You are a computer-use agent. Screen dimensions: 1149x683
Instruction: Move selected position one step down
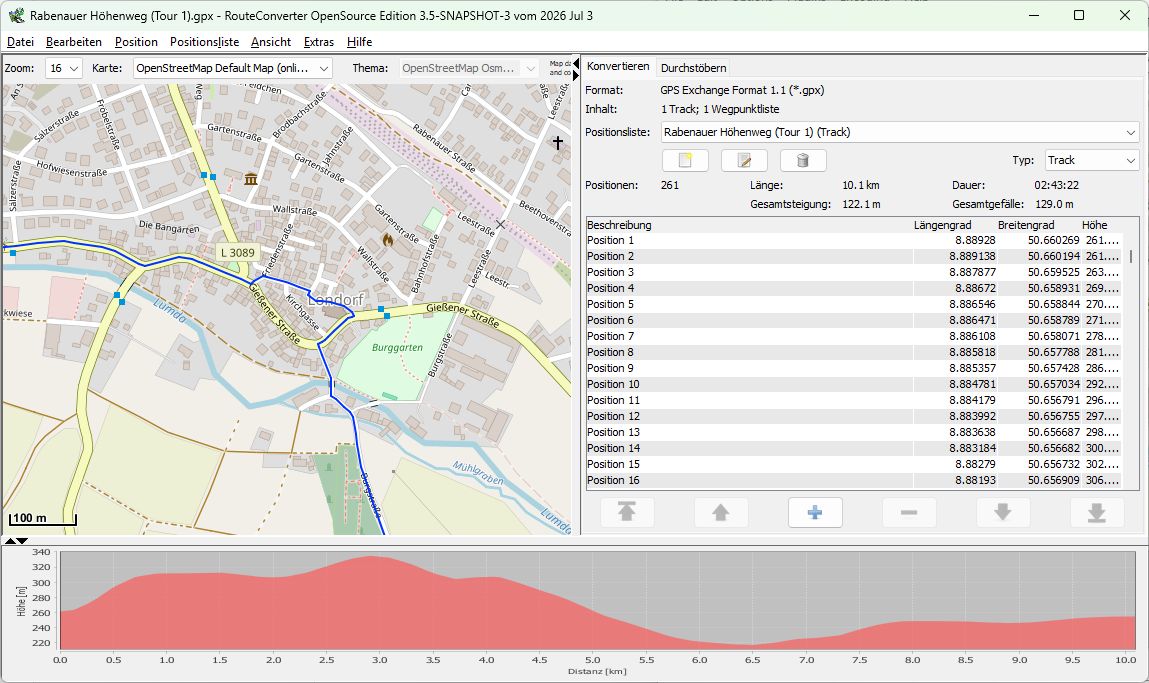(1002, 512)
